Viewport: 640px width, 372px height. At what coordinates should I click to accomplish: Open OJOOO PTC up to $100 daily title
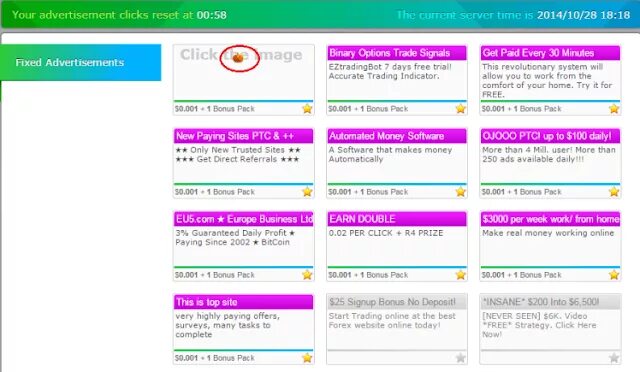pyautogui.click(x=550, y=136)
